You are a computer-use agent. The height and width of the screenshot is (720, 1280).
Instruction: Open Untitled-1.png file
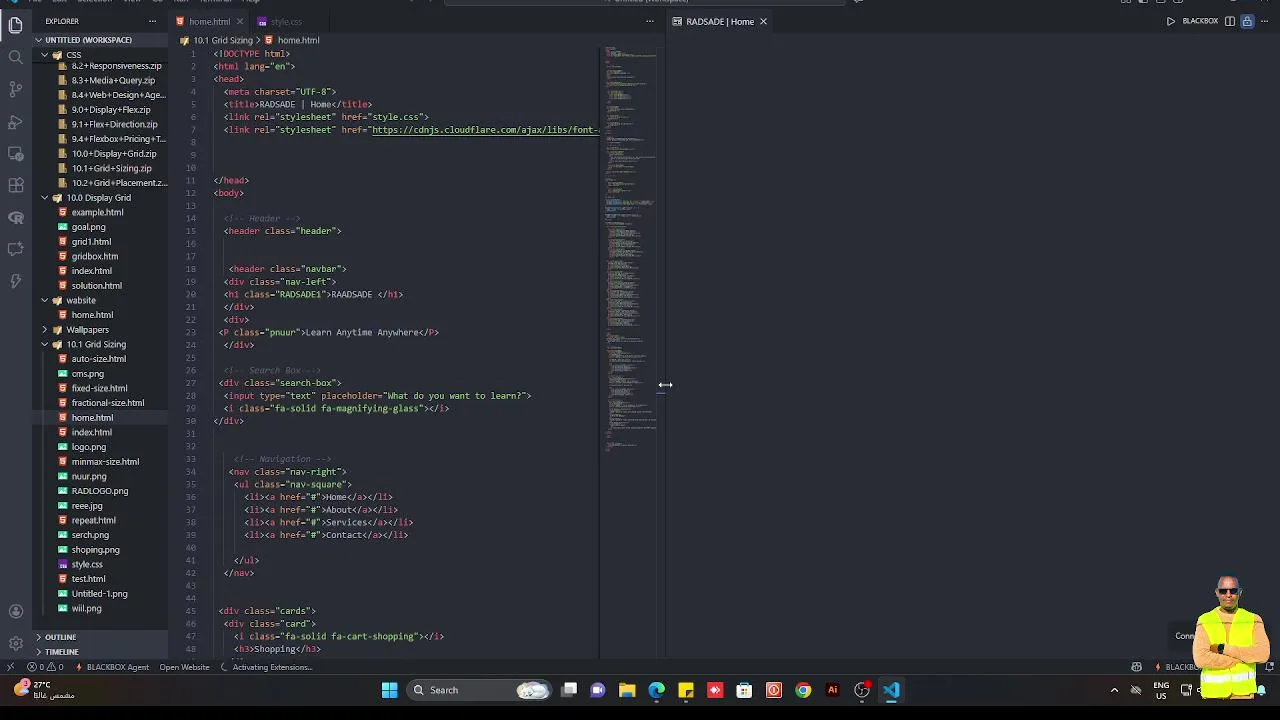[x=99, y=594]
